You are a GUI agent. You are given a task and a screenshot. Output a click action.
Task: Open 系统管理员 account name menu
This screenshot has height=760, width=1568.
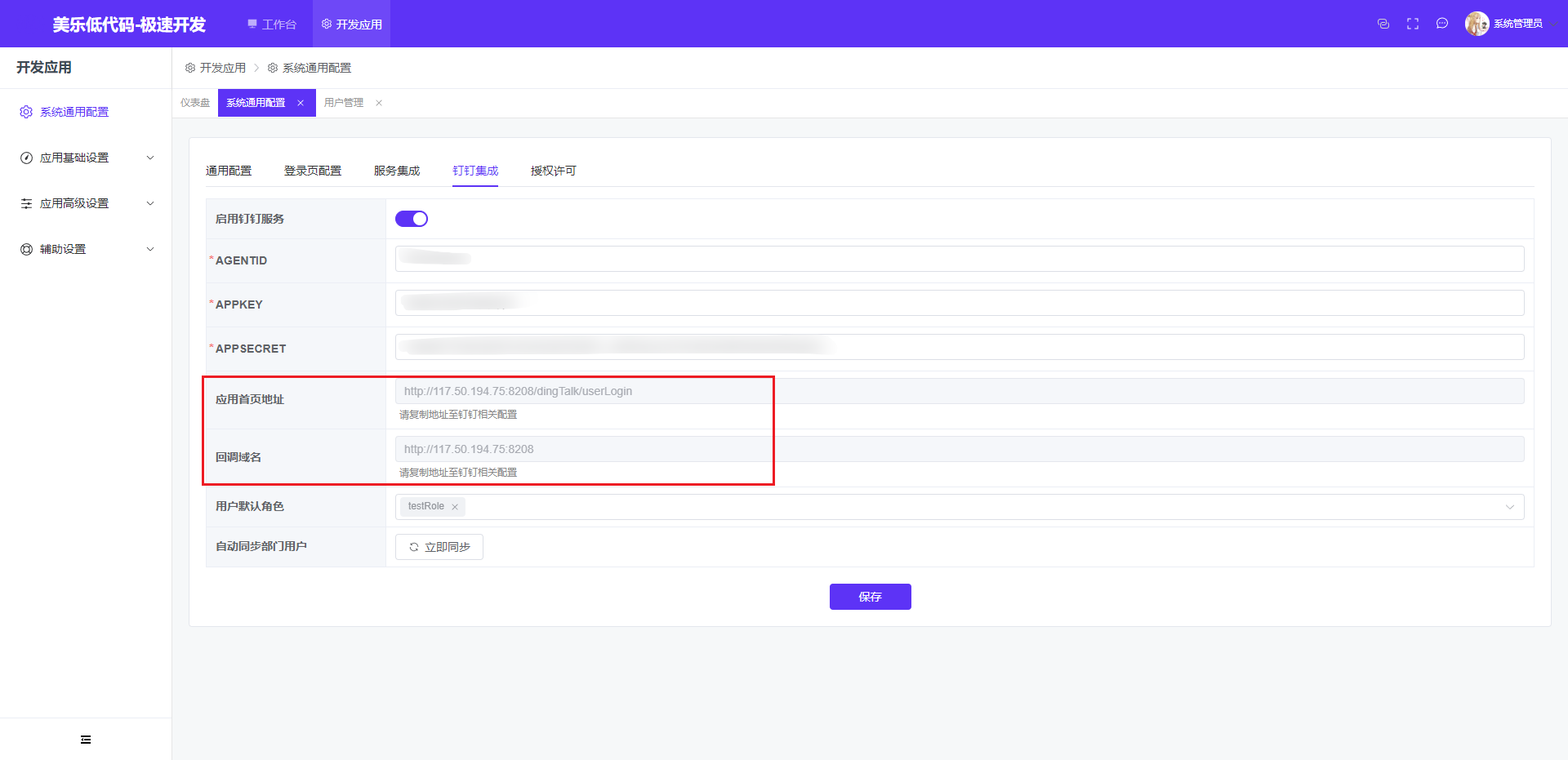tap(1518, 24)
